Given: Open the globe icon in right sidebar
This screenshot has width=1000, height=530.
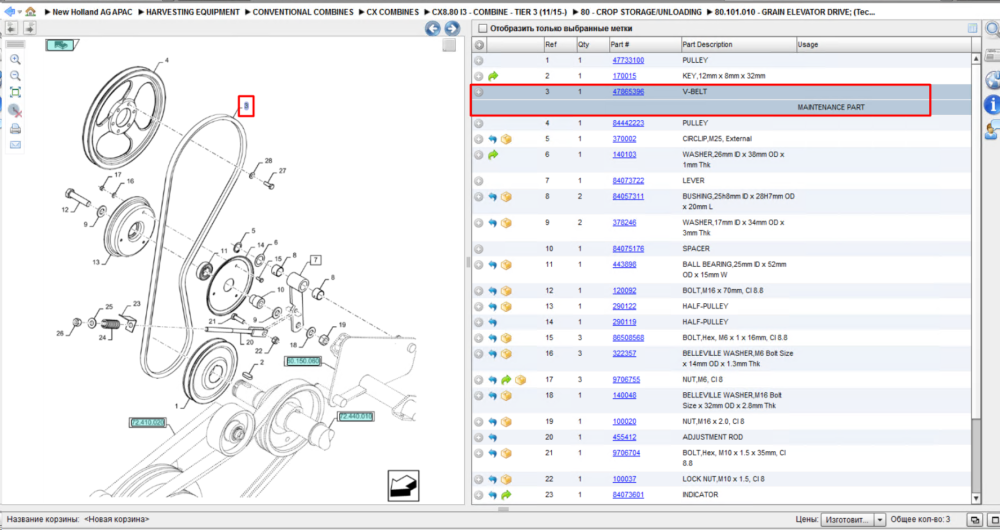Looking at the screenshot, I should (x=993, y=80).
